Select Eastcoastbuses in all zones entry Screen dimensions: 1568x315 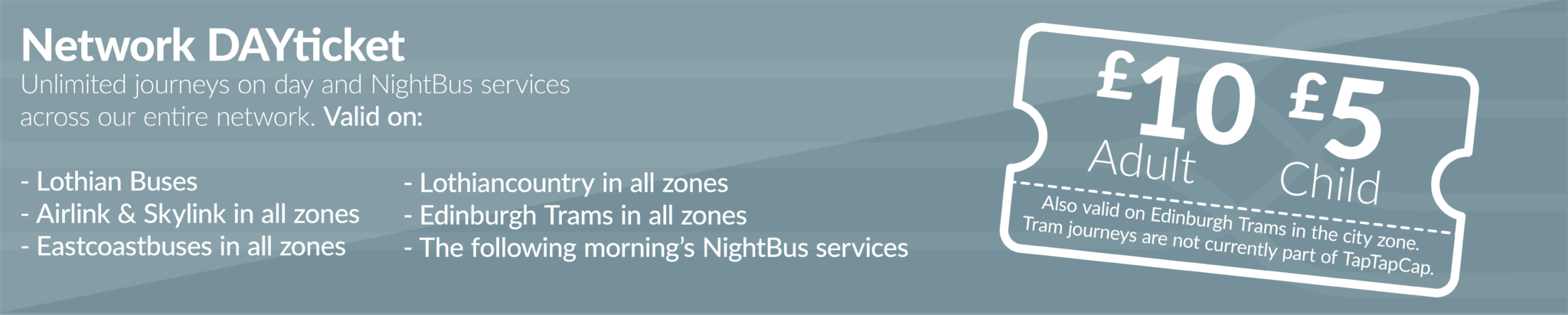tap(183, 246)
